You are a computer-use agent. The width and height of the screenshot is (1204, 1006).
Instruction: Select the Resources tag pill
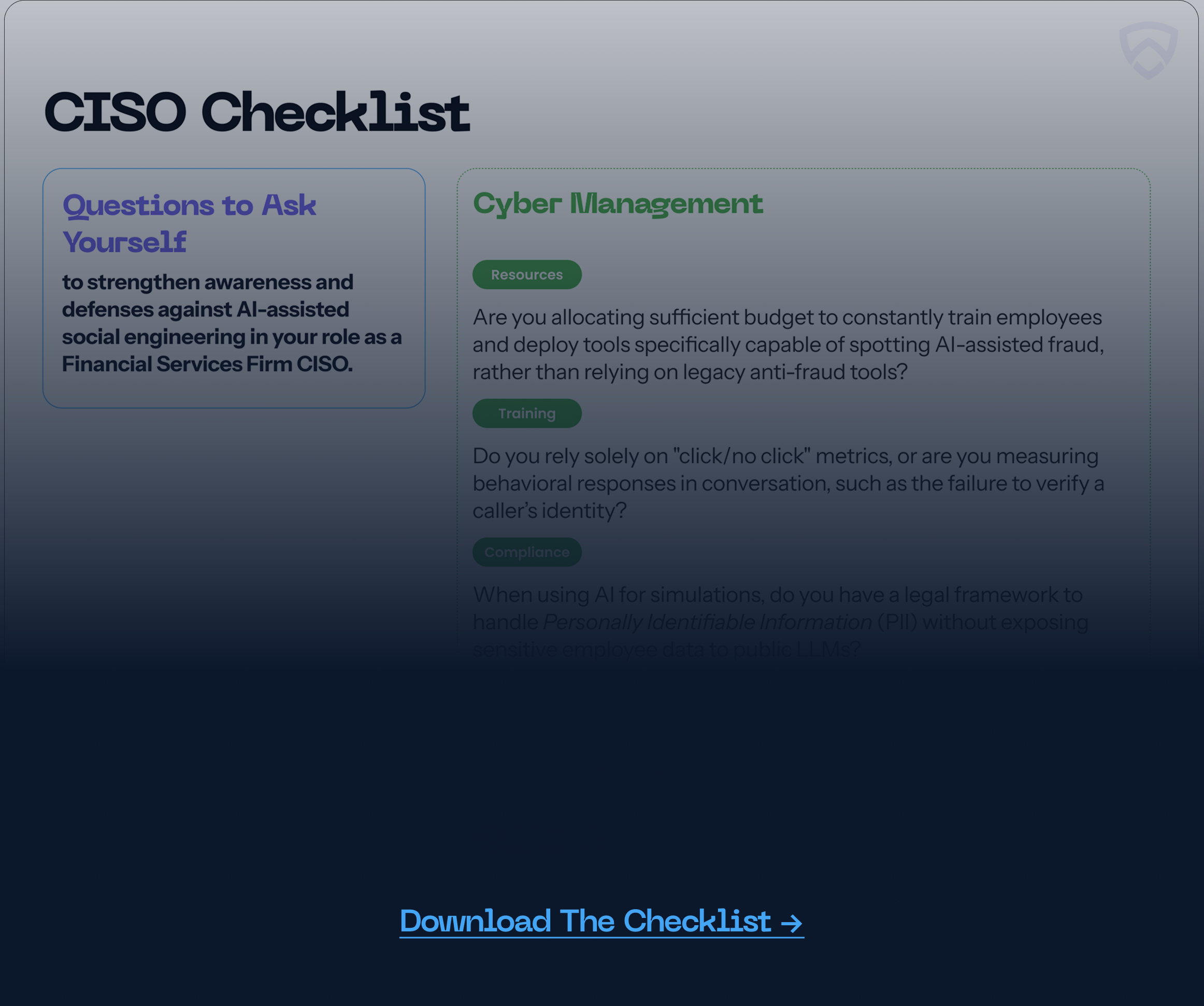[x=526, y=275]
